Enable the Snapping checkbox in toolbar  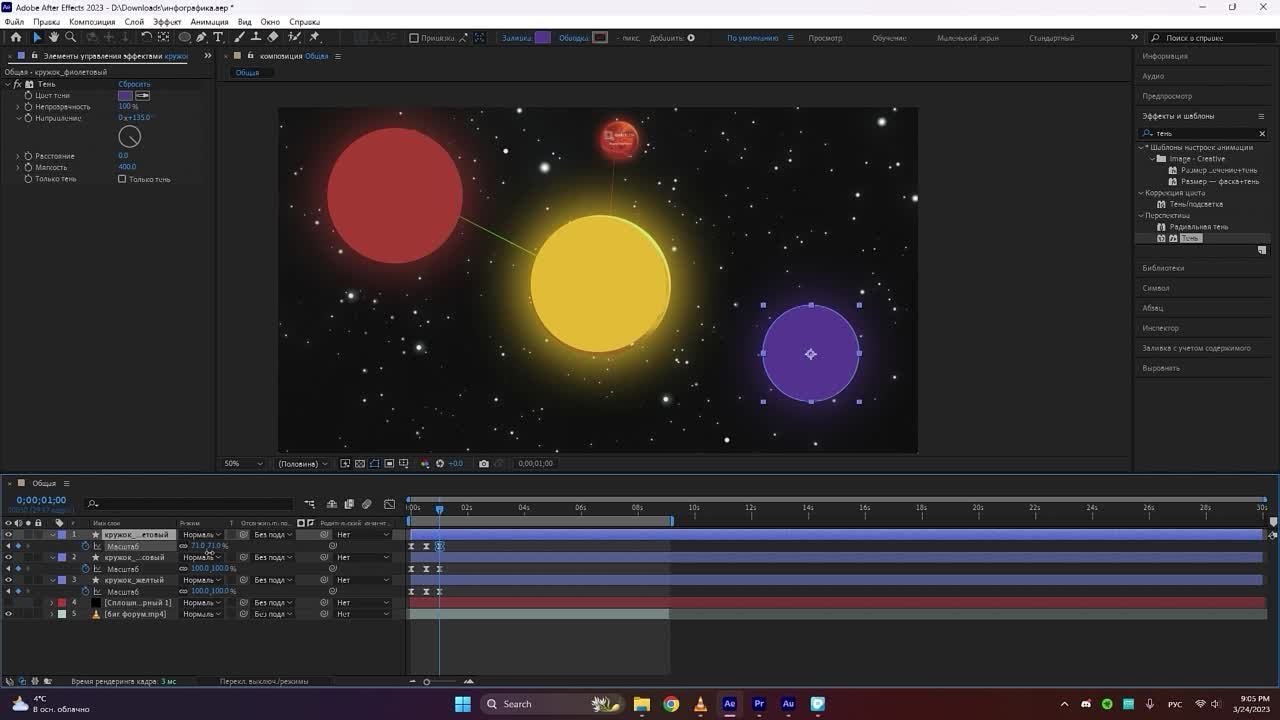coord(414,38)
